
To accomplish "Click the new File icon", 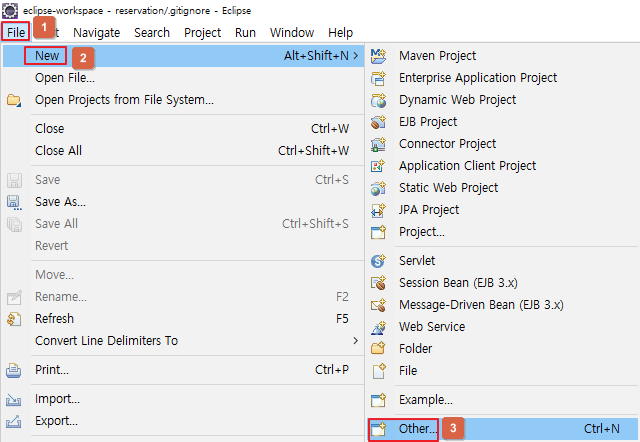I will click(x=379, y=371).
